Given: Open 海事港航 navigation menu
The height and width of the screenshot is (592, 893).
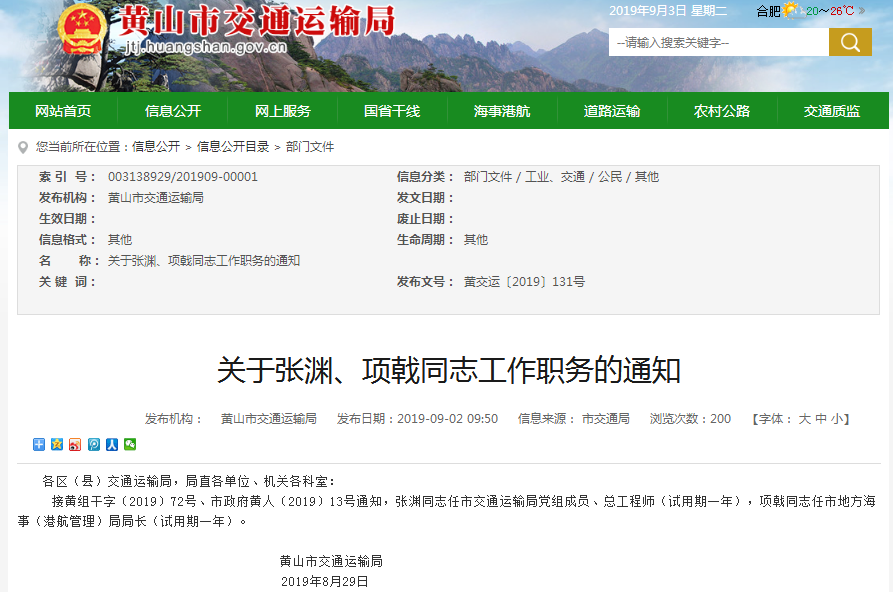Looking at the screenshot, I should coord(502,111).
